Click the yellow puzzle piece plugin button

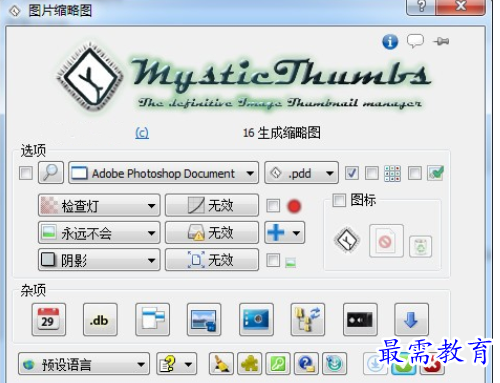tap(250, 364)
